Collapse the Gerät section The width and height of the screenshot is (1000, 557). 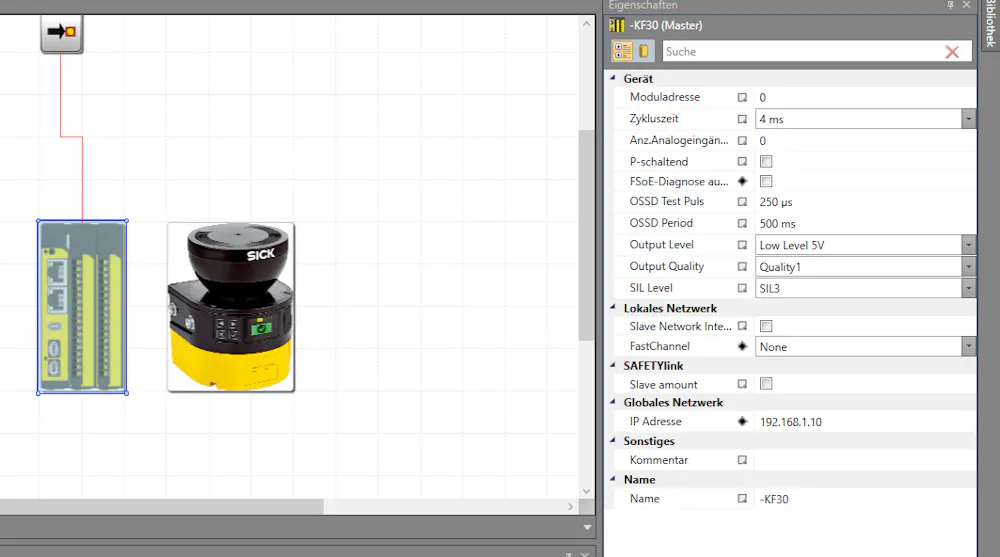[x=614, y=78]
